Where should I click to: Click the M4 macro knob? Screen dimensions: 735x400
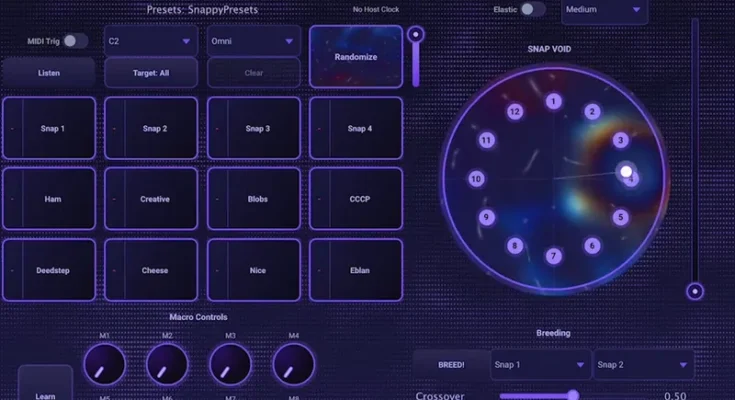pos(294,365)
